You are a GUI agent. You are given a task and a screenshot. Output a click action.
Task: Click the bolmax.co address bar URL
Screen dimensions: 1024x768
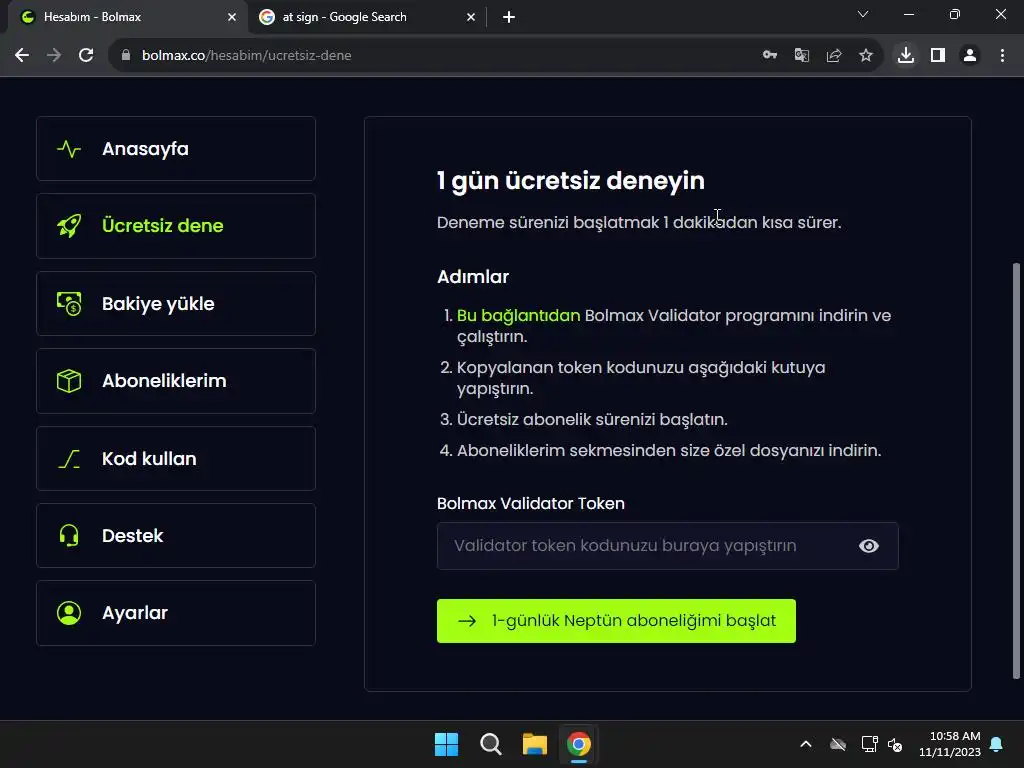coord(247,56)
